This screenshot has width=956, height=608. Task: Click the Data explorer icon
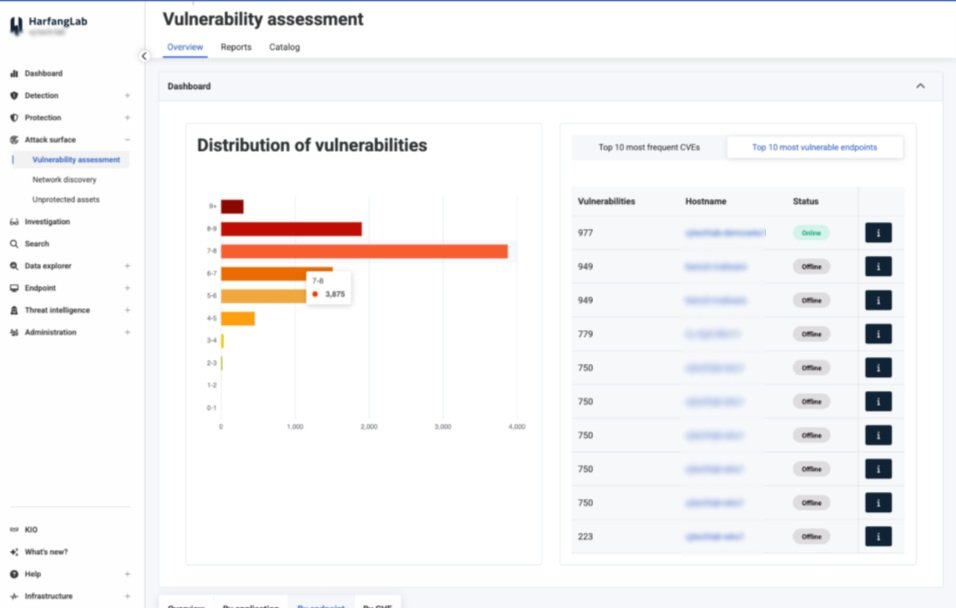pos(14,266)
